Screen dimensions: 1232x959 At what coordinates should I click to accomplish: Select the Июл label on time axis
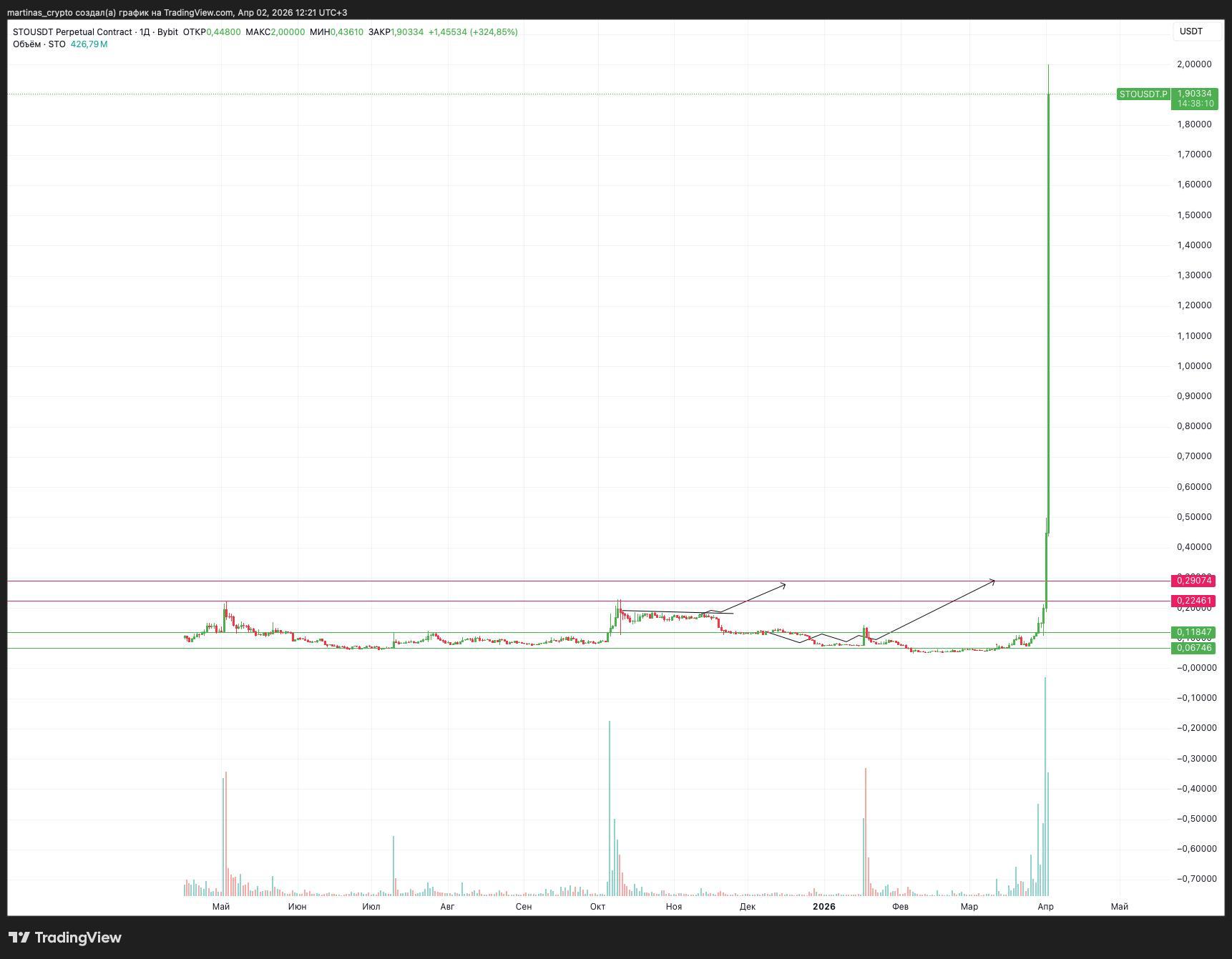[x=371, y=907]
